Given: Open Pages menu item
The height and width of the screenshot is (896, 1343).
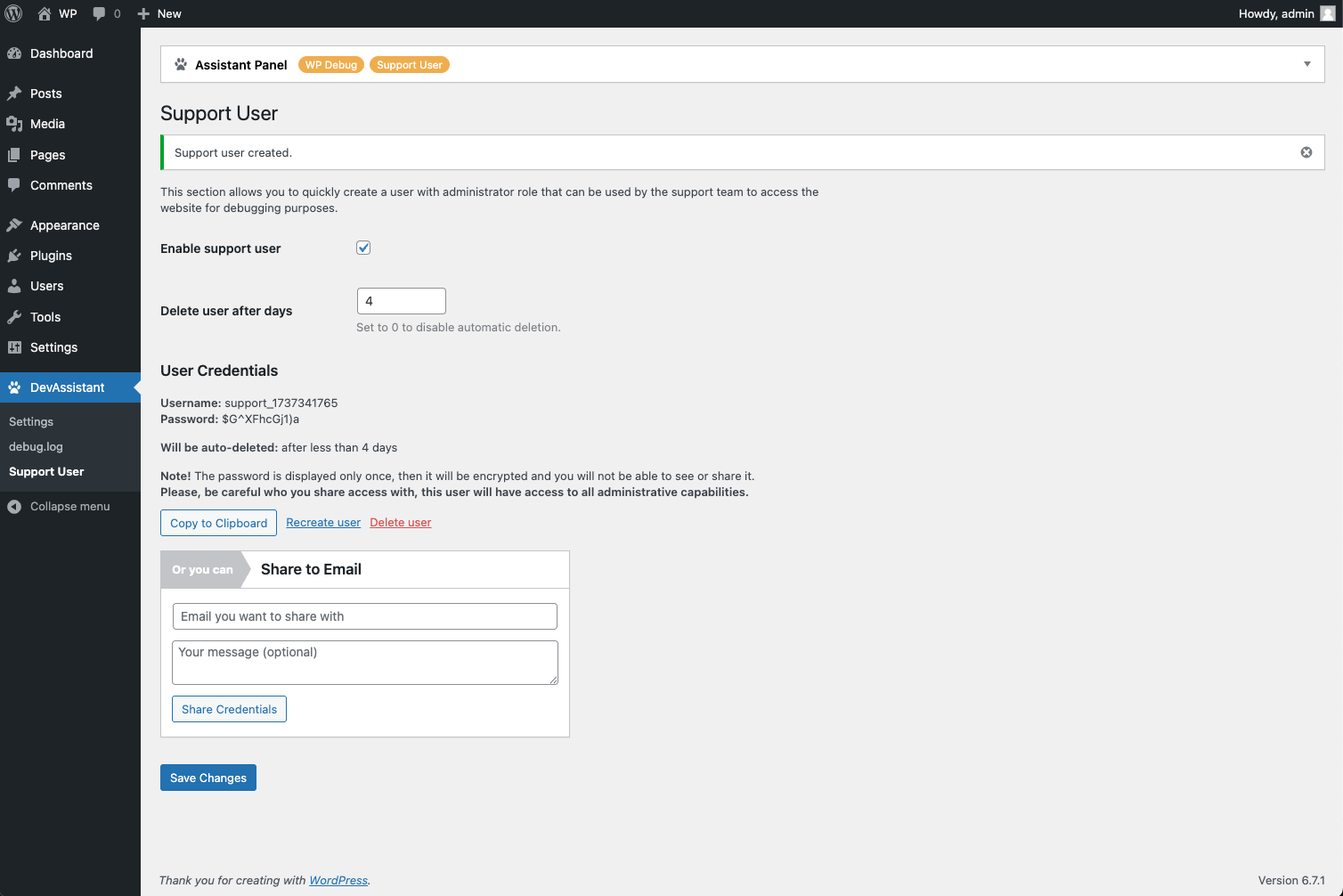Looking at the screenshot, I should click(x=70, y=155).
